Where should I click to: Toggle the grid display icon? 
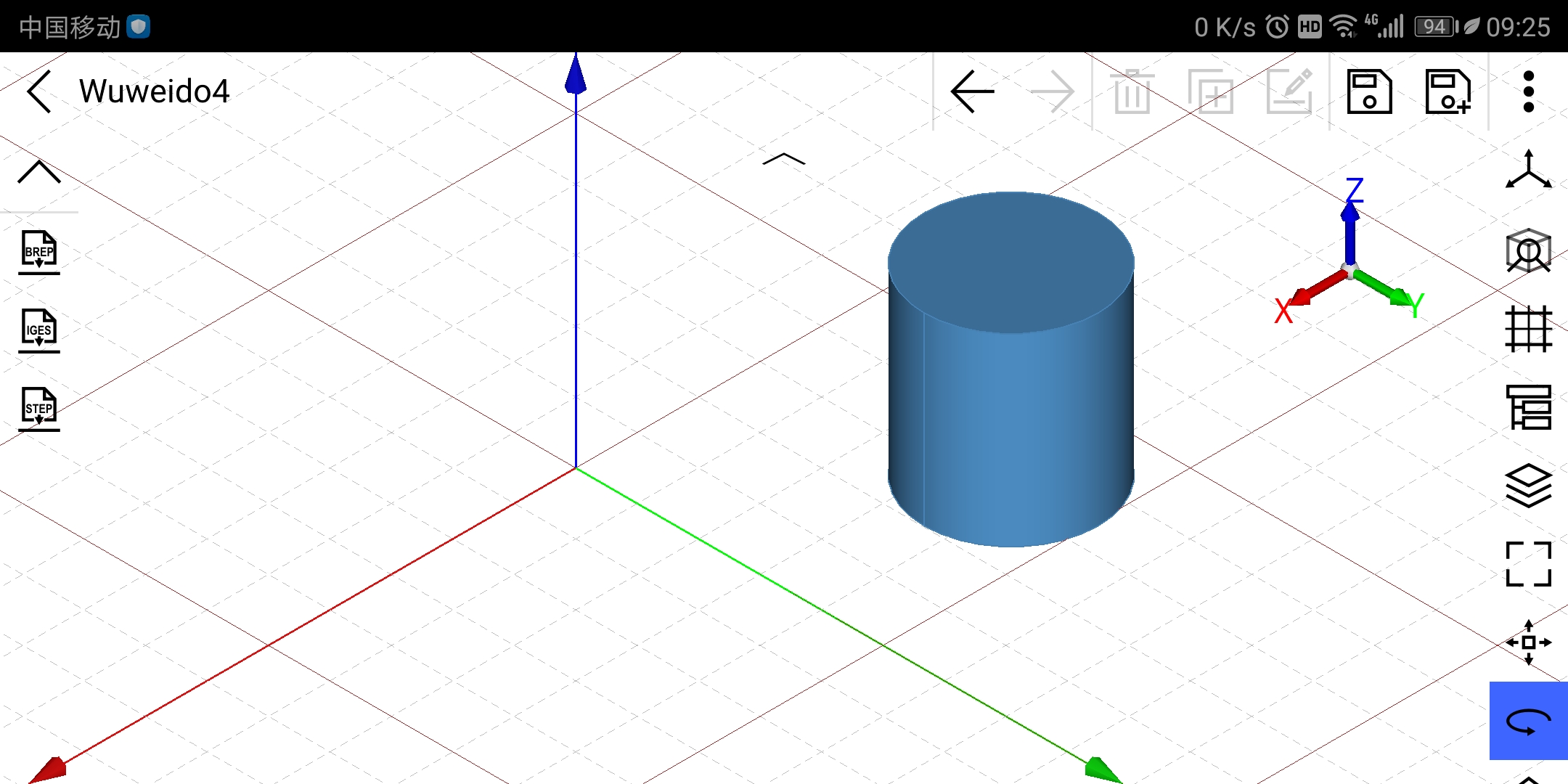click(1528, 329)
